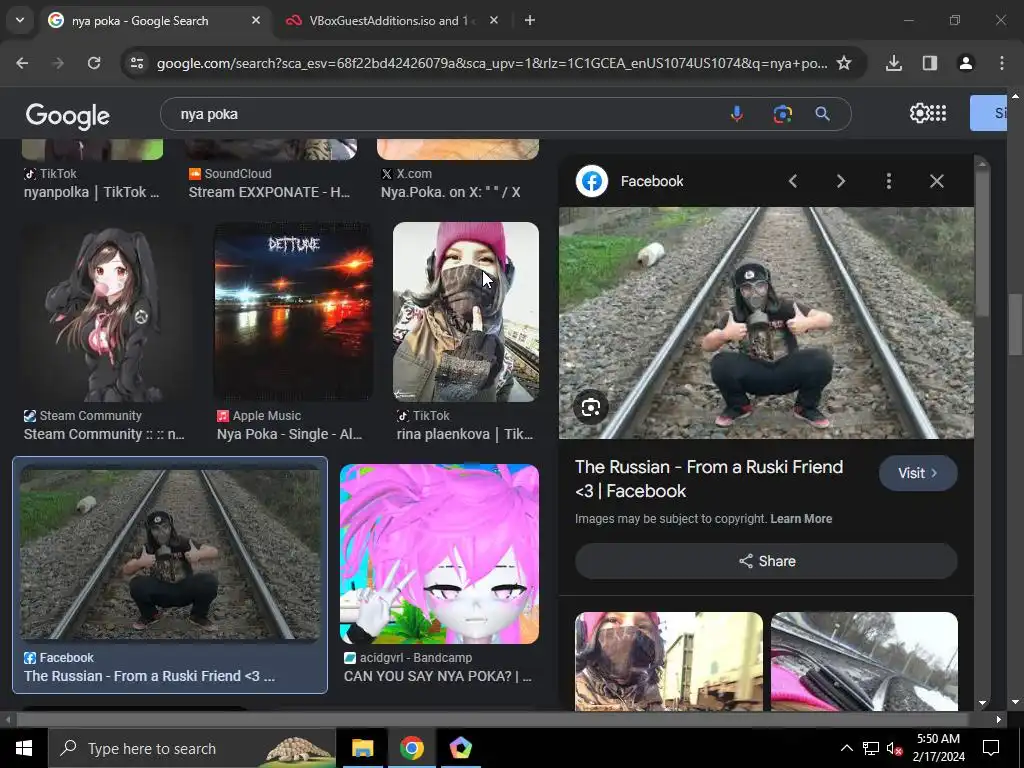Open CAN YOU SAY NYA POKA result
The image size is (1024, 768).
pyautogui.click(x=438, y=677)
